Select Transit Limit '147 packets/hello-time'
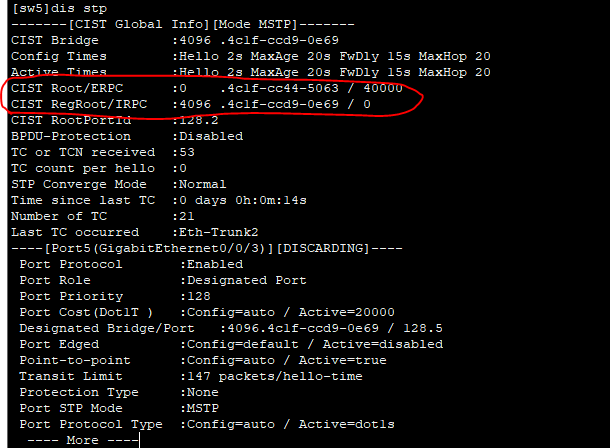 (275, 376)
